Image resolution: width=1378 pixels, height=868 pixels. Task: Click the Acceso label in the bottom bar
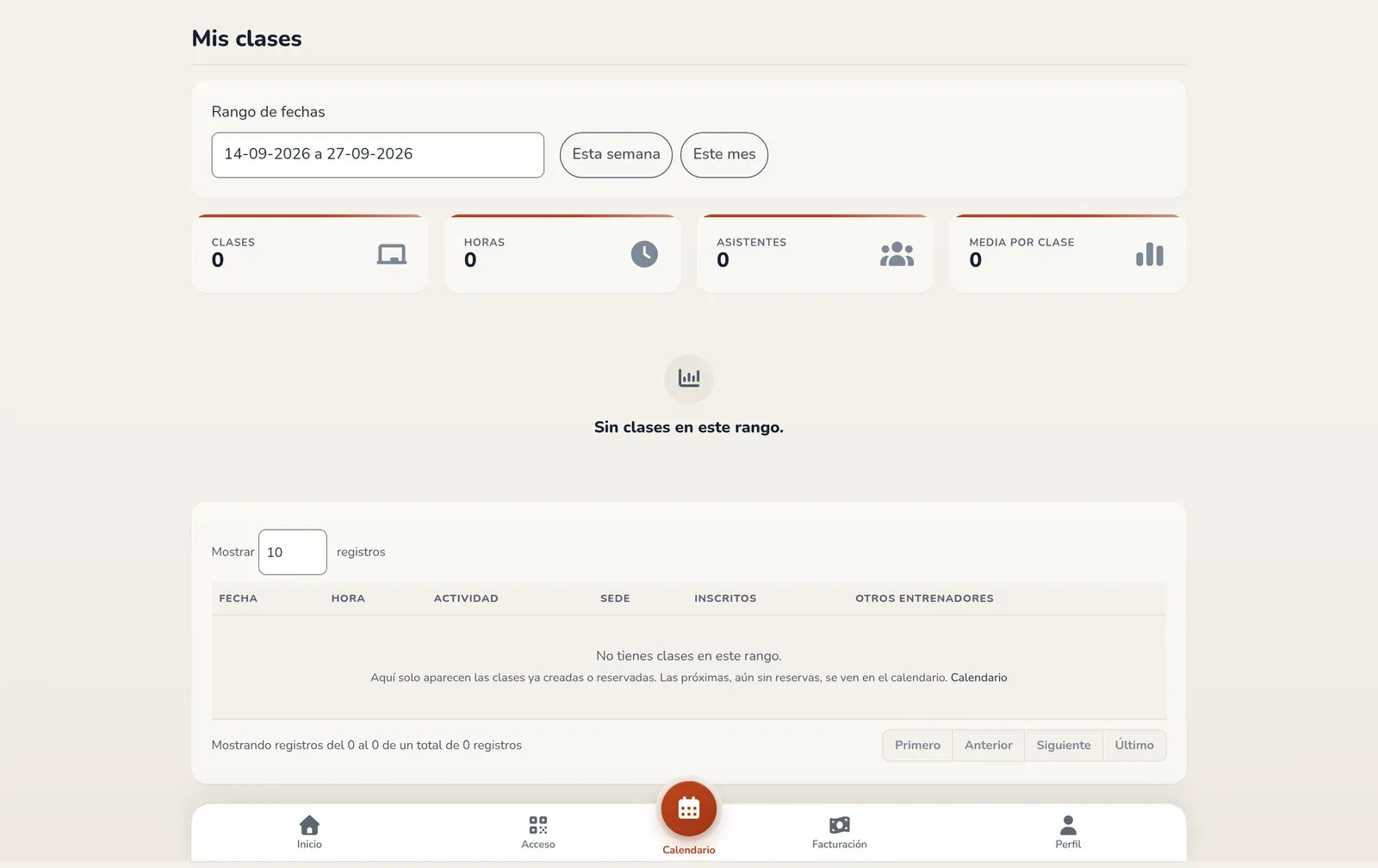538,845
